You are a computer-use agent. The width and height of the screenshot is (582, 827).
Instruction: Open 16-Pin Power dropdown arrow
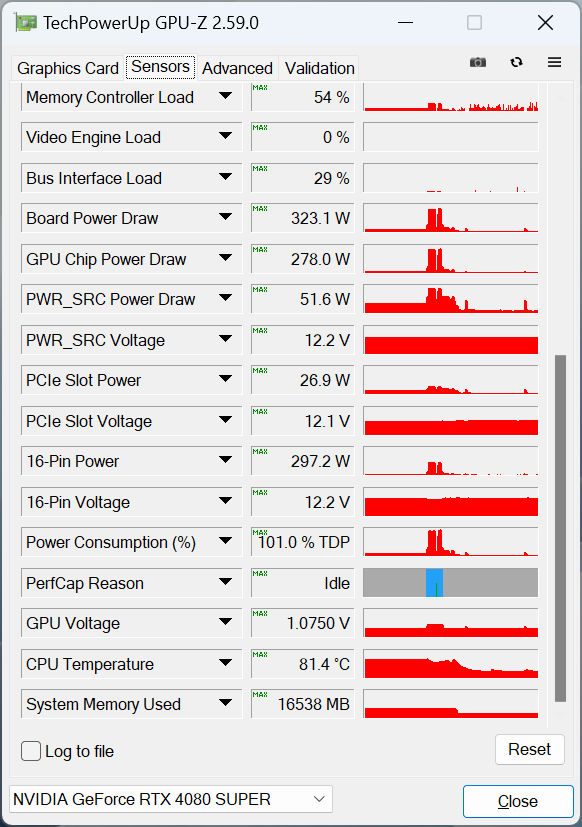tap(225, 460)
